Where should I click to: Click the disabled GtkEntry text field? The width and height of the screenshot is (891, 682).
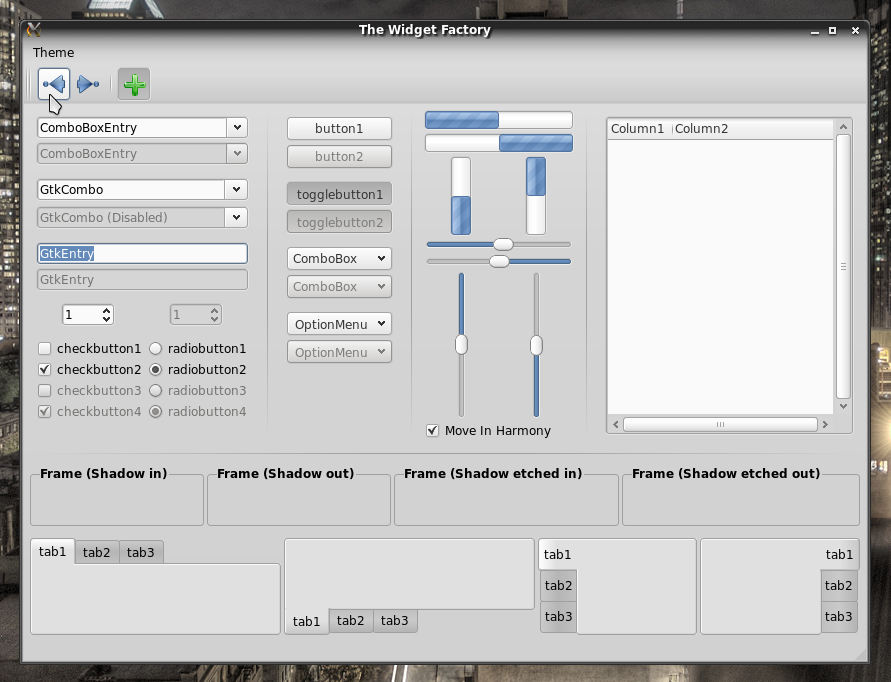coord(143,280)
